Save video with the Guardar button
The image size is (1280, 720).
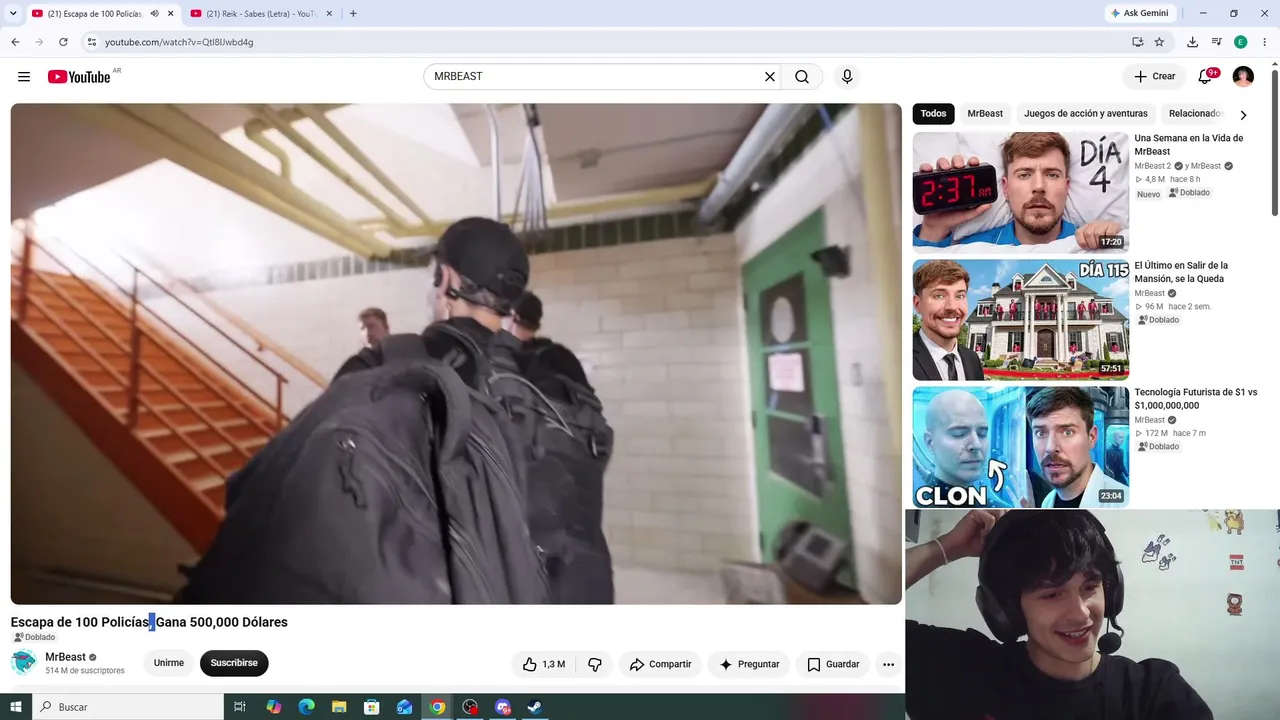pyautogui.click(x=833, y=664)
